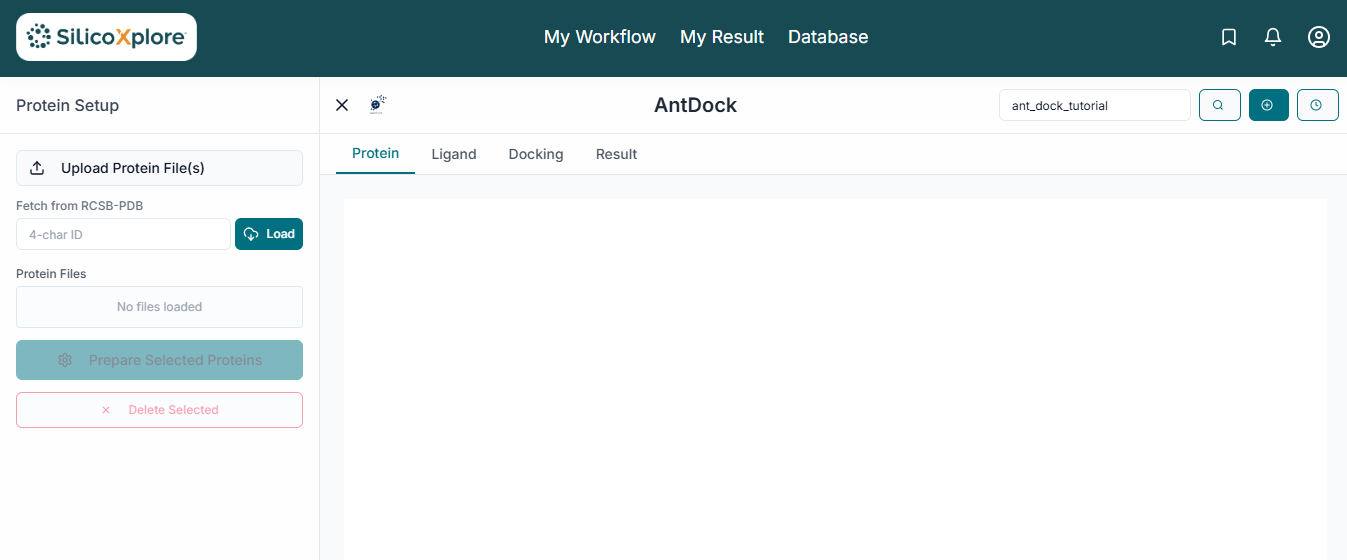Open the bookmark icon in header
The height and width of the screenshot is (560, 1347).
point(1229,37)
